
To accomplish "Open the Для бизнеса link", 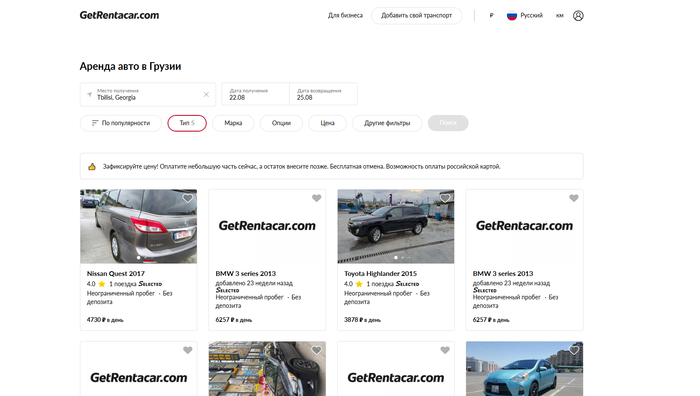I will (x=345, y=16).
